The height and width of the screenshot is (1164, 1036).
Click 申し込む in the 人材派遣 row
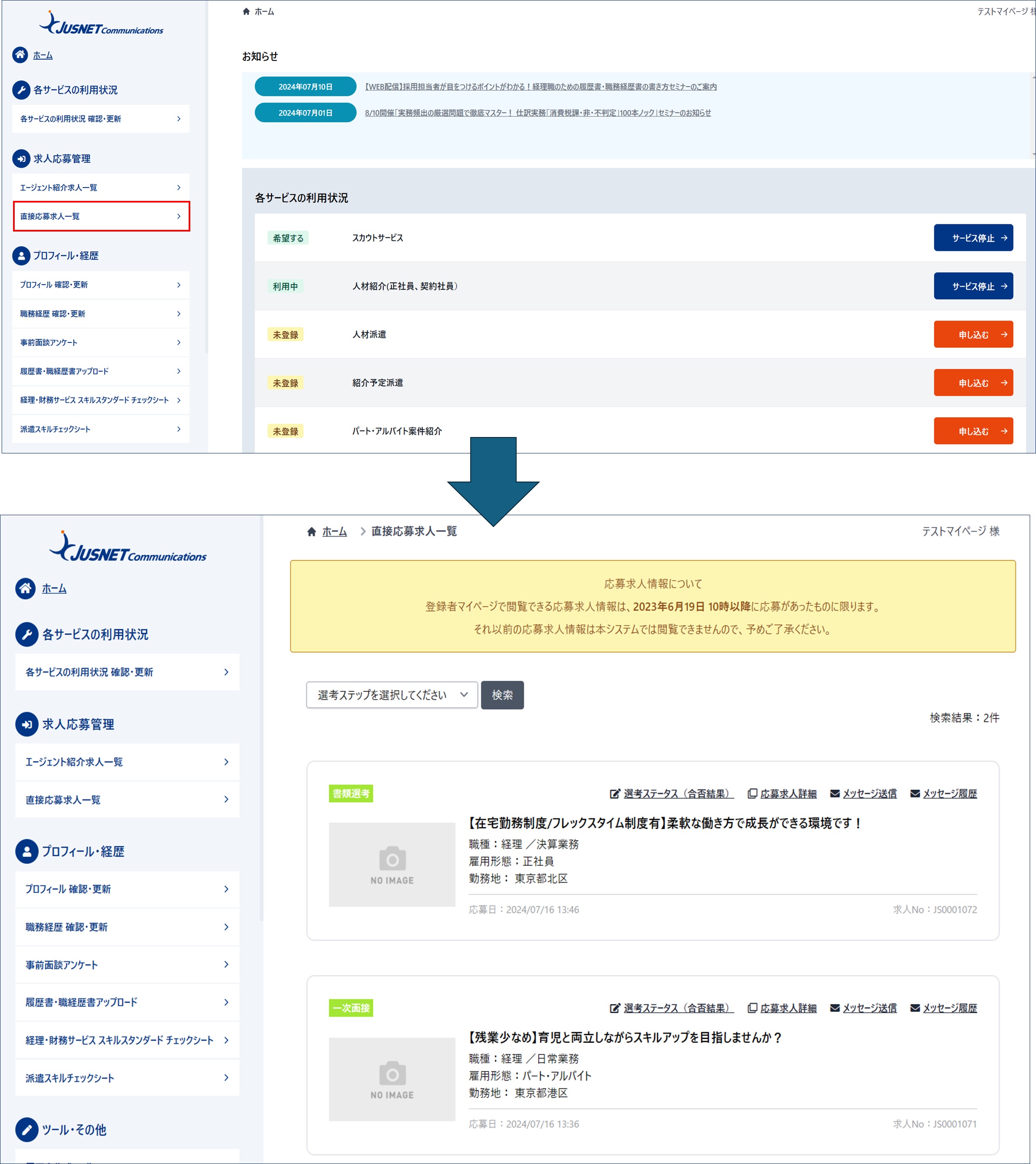pyautogui.click(x=973, y=334)
